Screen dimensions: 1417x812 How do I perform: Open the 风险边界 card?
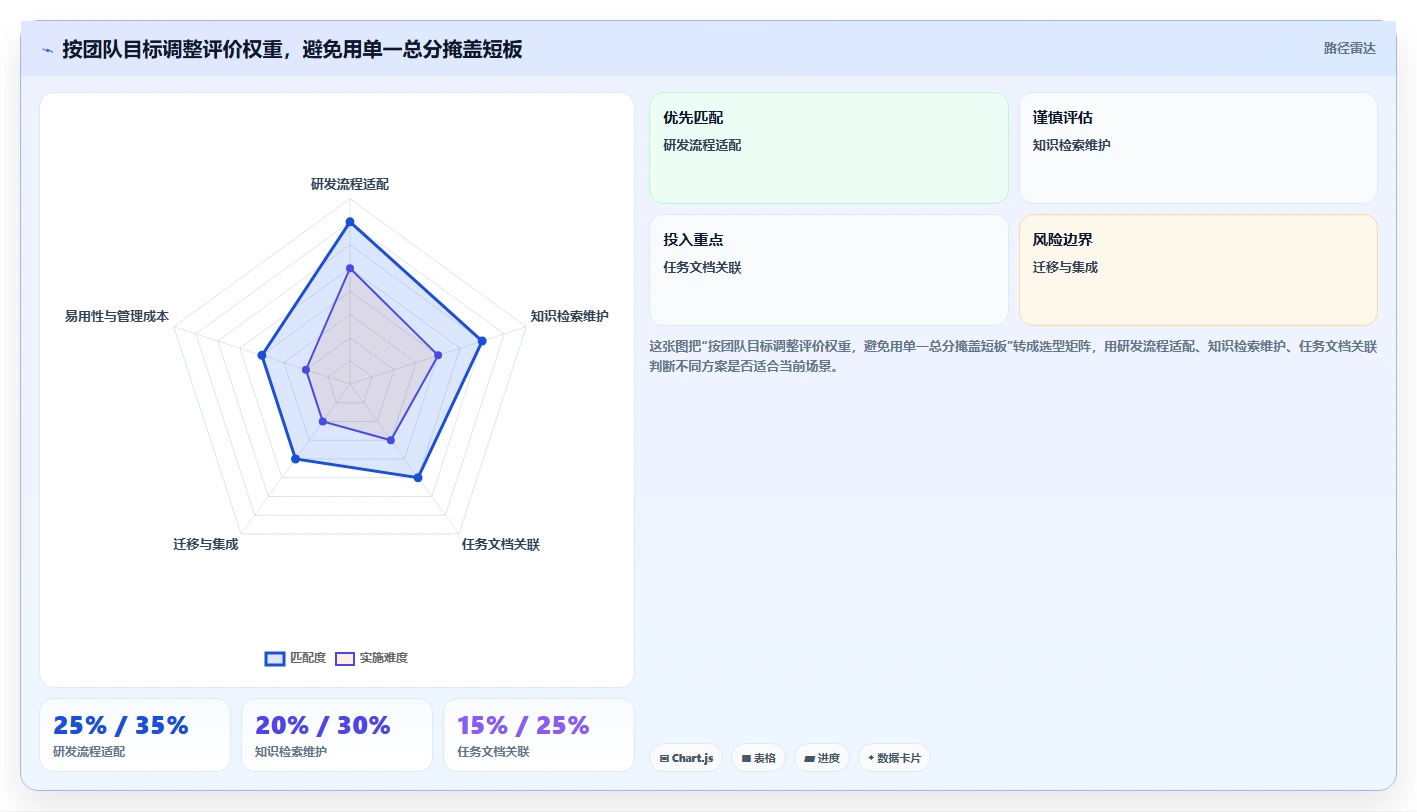[1198, 270]
